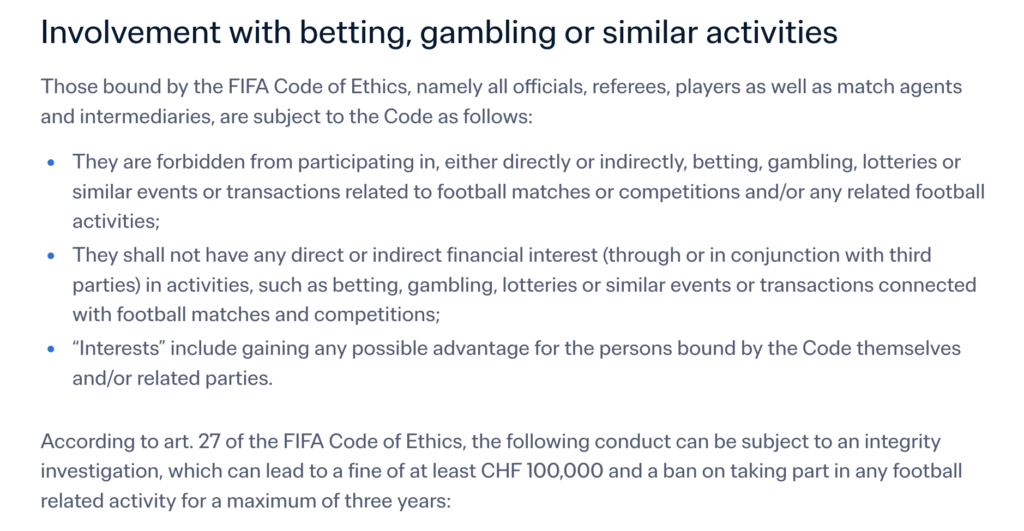Click the quoted word "Interests"
Screen dimensions: 1024x531
[120, 349]
